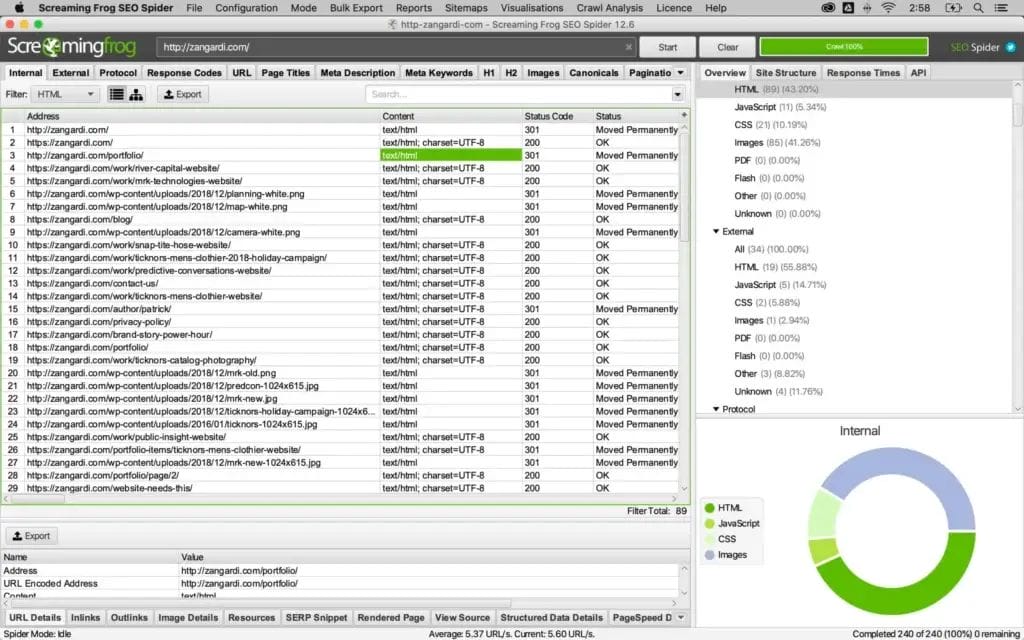This screenshot has width=1024, height=640.
Task: Switch to tree view icon
Action: point(136,94)
